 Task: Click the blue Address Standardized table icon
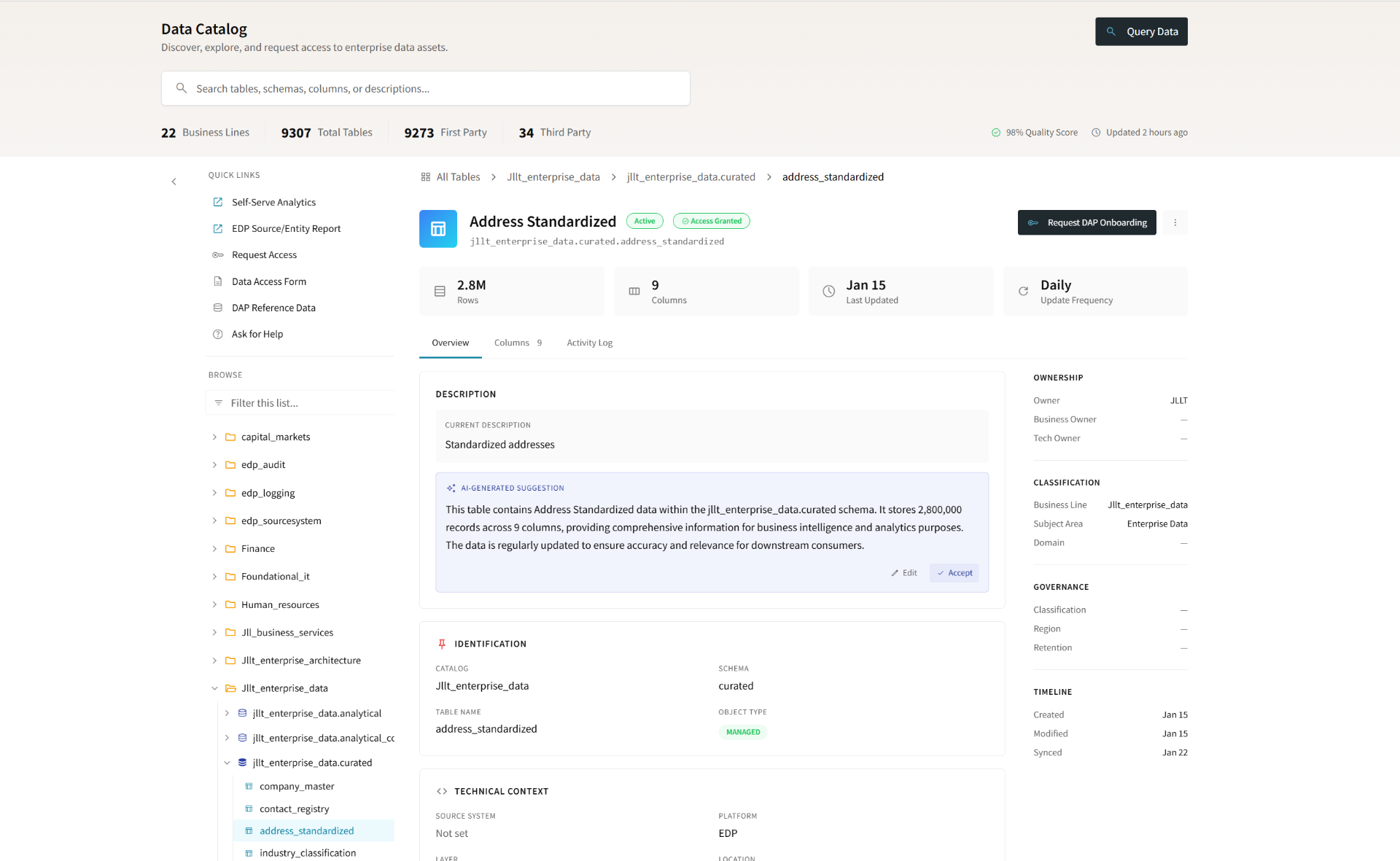click(x=438, y=229)
